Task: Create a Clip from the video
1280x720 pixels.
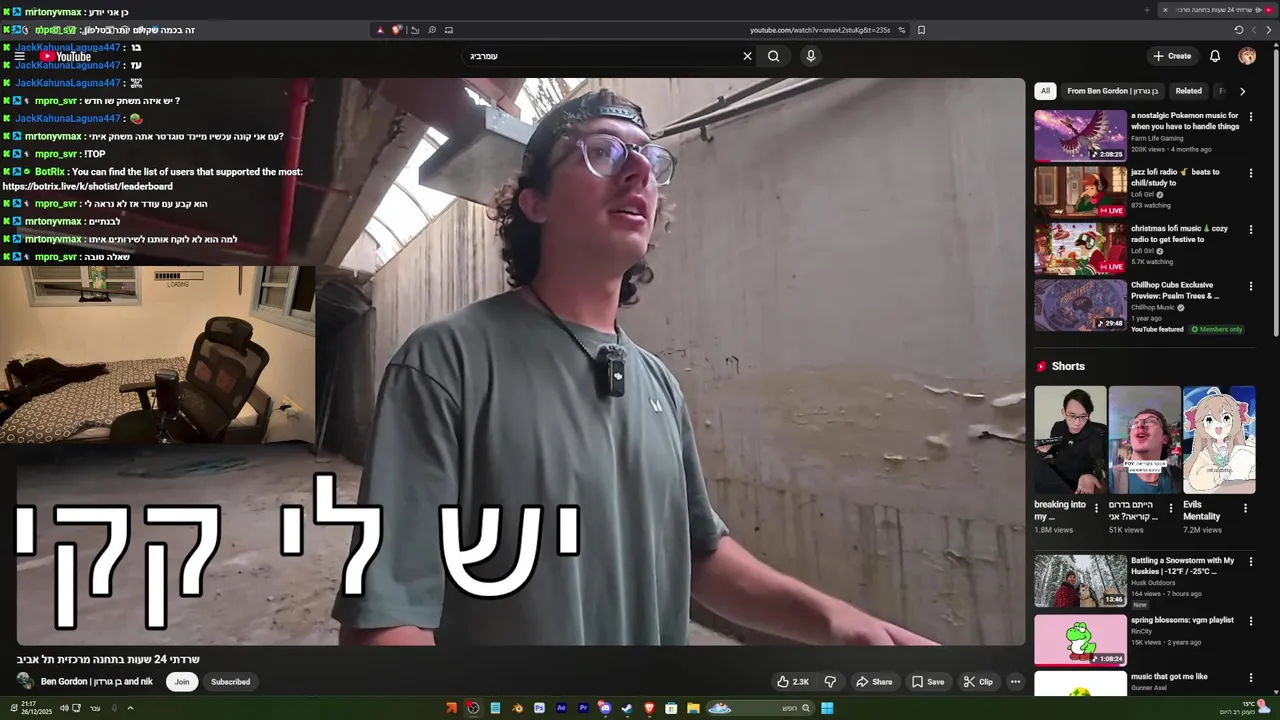Action: click(978, 682)
